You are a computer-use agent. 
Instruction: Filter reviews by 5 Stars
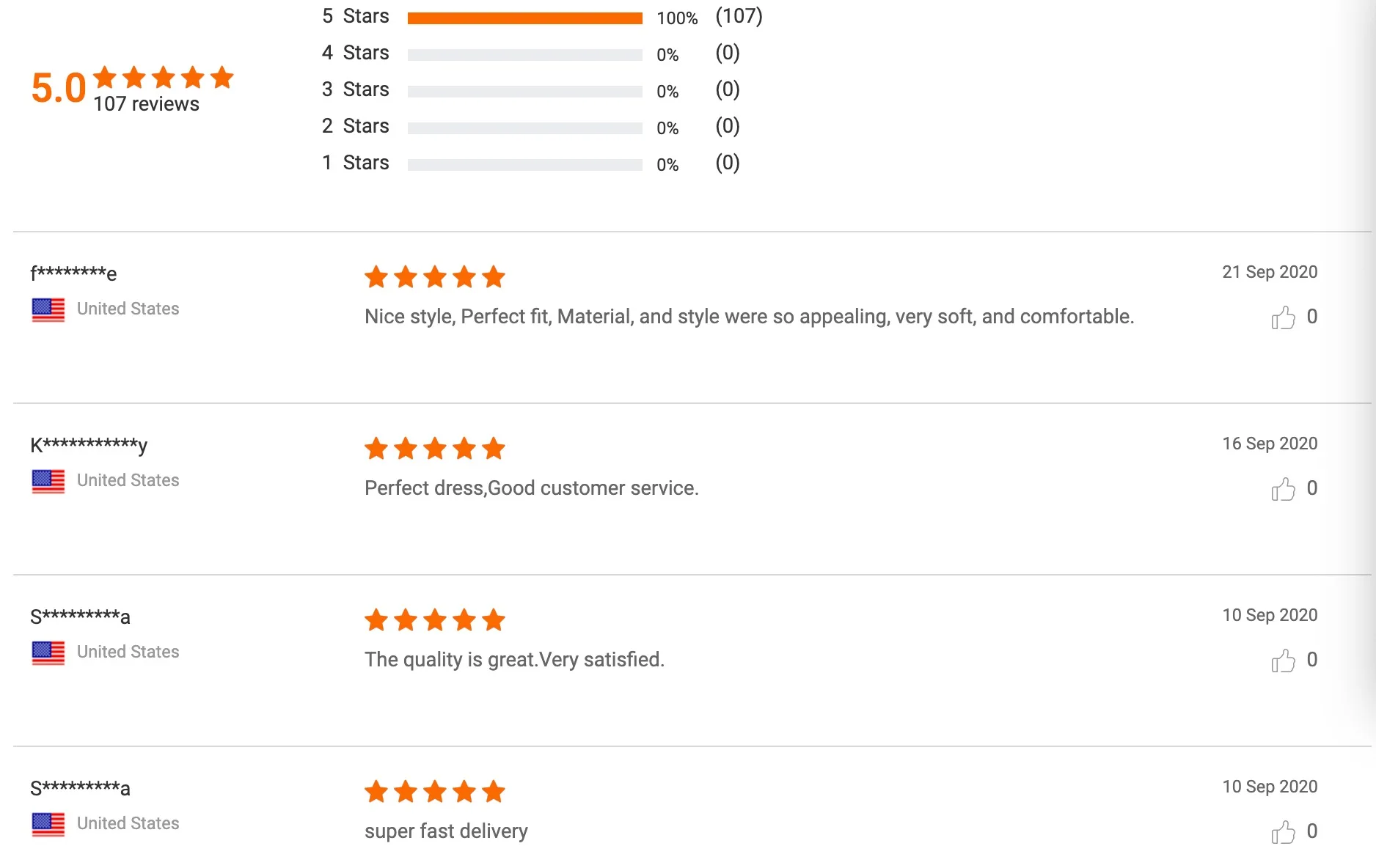pyautogui.click(x=356, y=16)
